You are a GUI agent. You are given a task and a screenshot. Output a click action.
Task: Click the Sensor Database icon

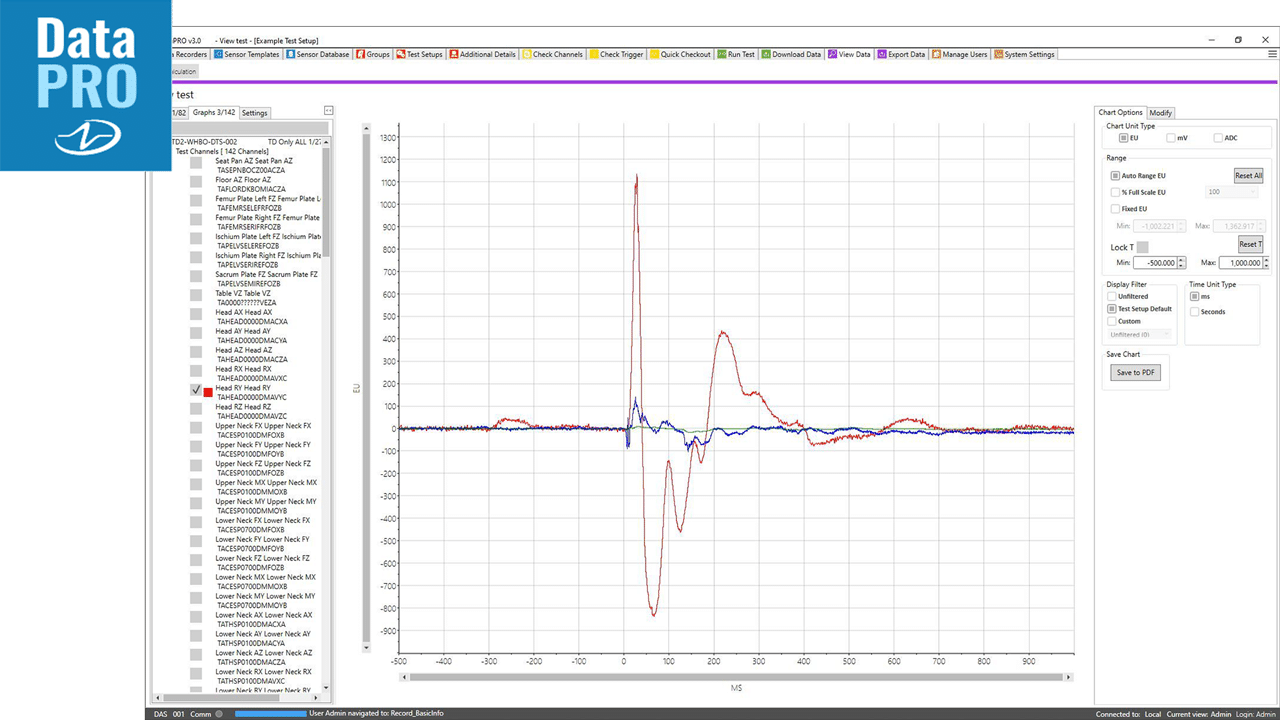(290, 55)
